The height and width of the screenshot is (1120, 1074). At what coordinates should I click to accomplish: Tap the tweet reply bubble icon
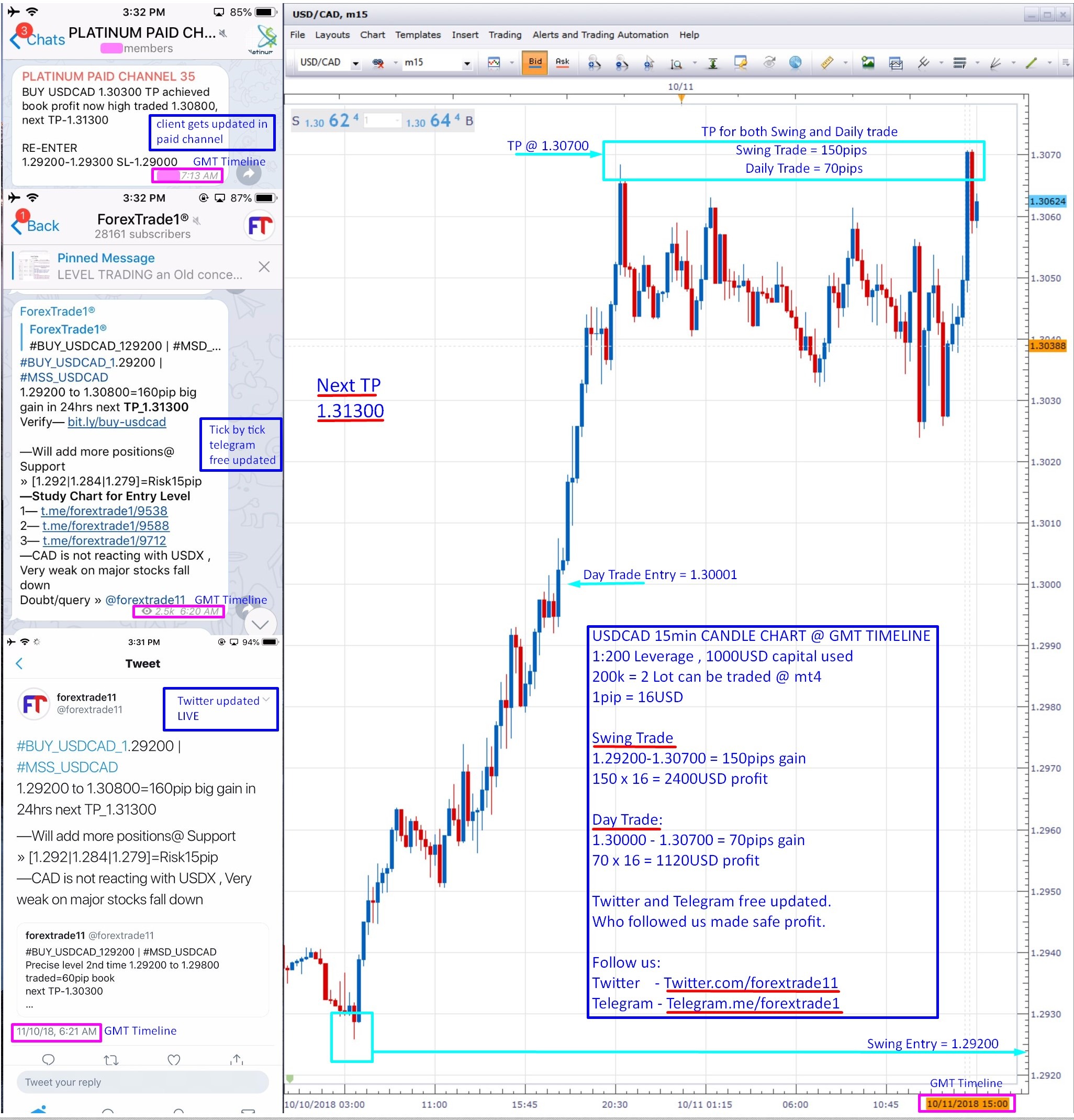click(x=49, y=1060)
